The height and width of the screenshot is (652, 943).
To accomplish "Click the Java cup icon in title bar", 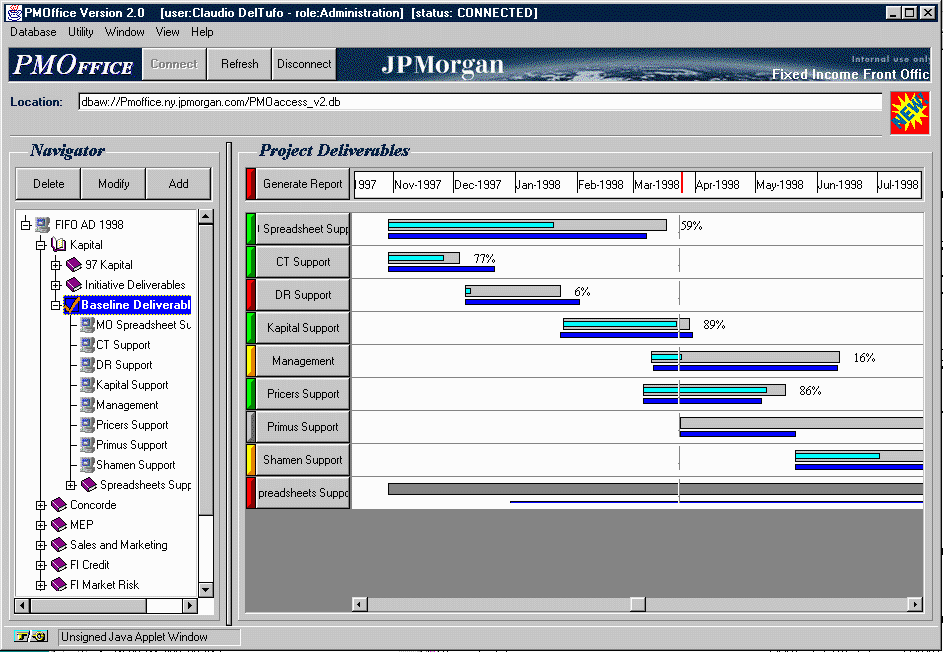I will point(14,12).
